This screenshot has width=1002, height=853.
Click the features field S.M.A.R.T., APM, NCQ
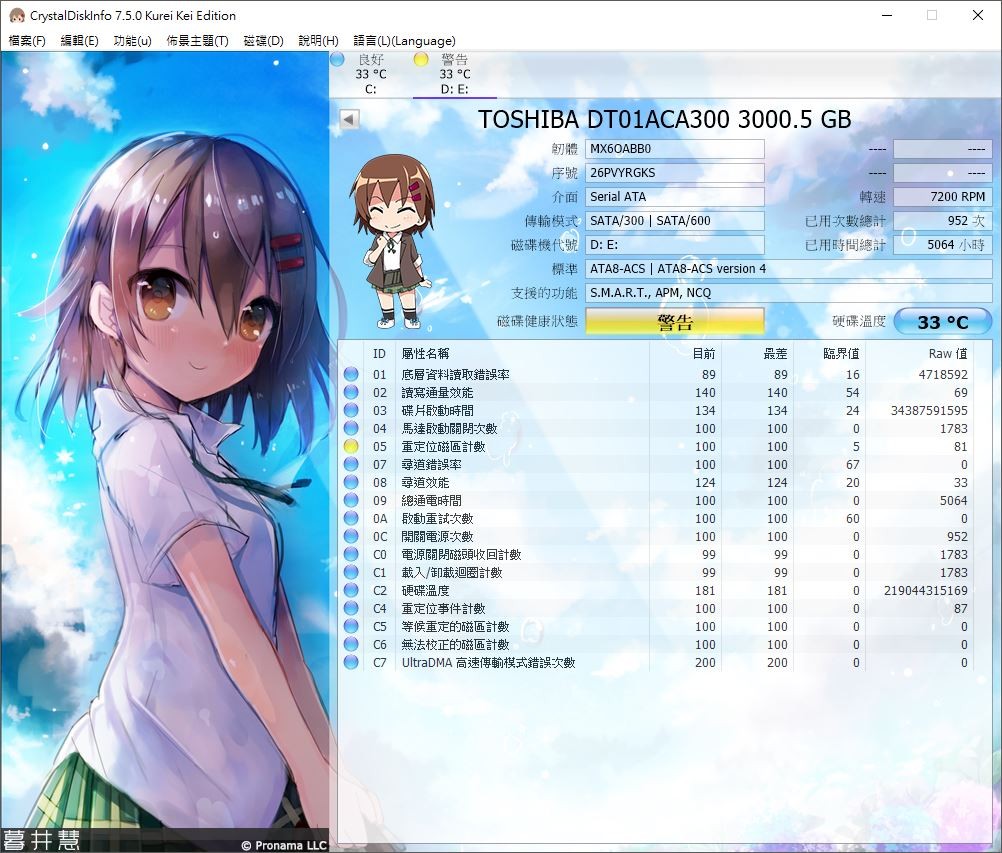(x=789, y=293)
